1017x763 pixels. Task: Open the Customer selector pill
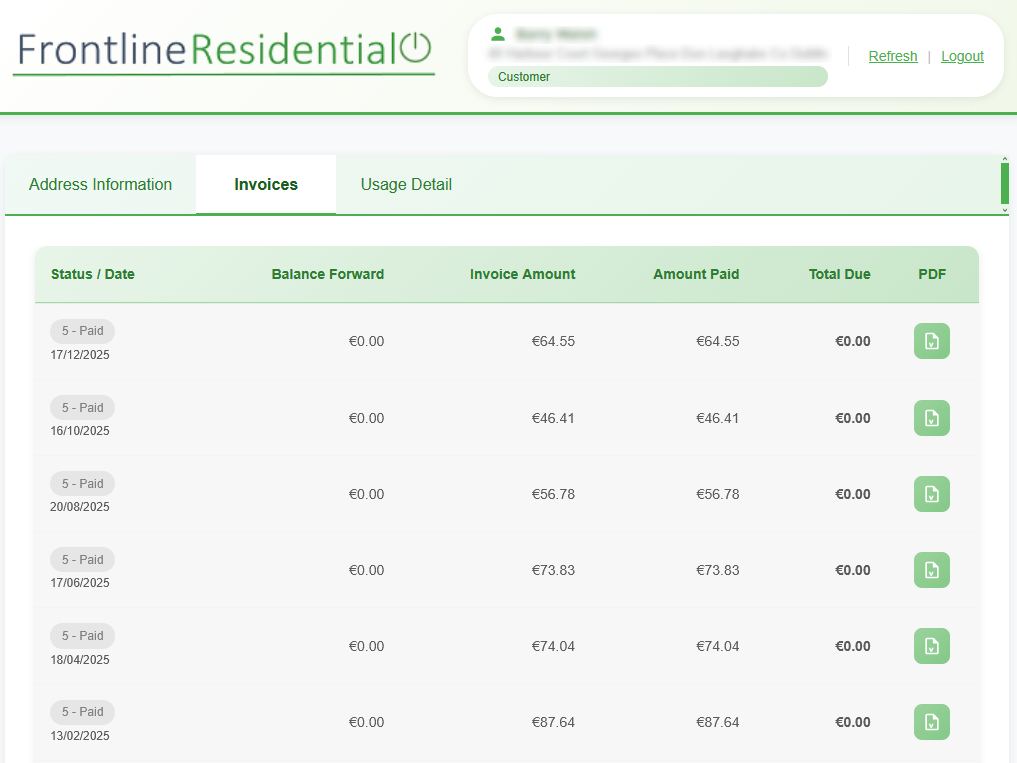[657, 76]
